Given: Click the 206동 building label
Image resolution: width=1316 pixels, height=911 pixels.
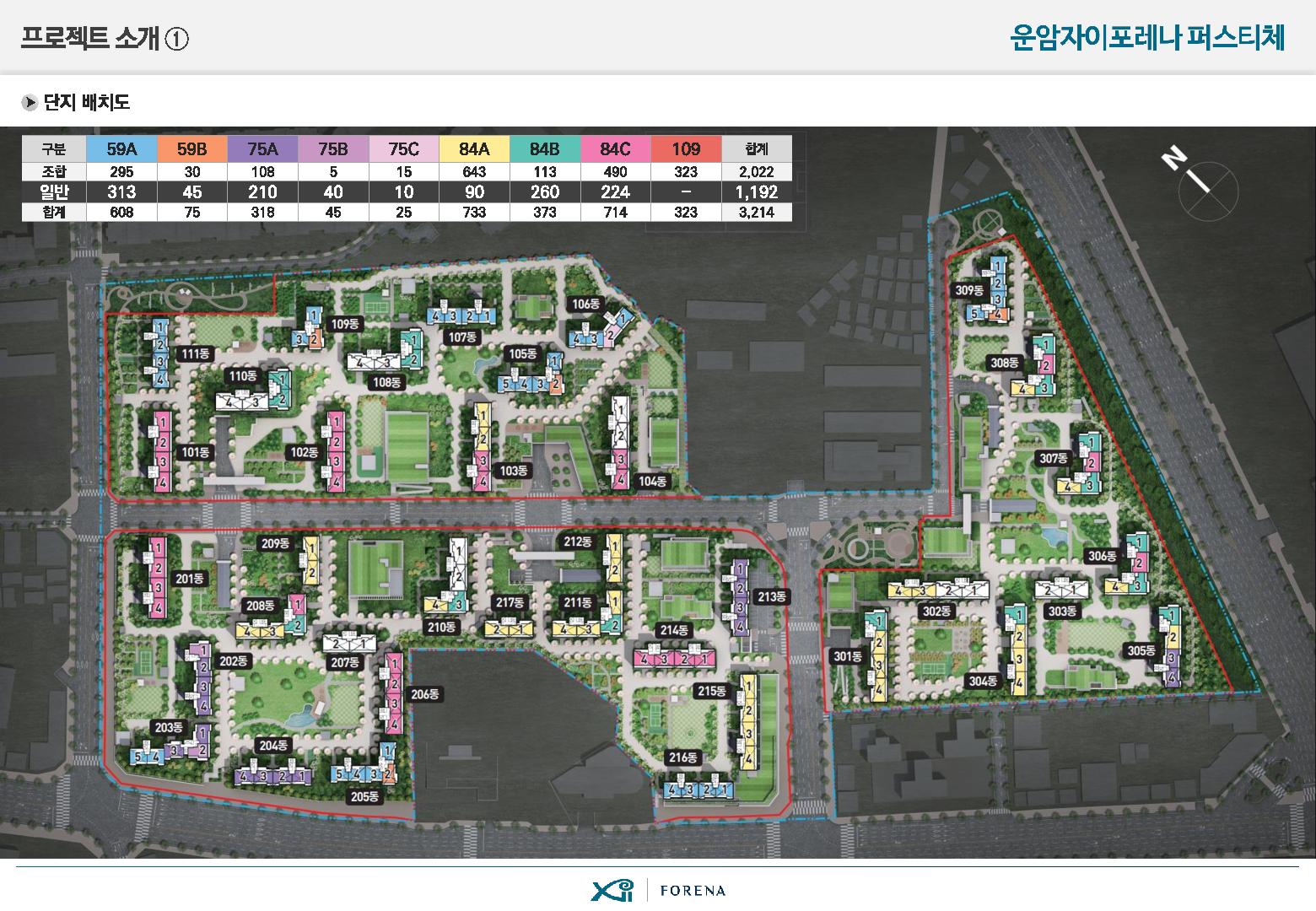Looking at the screenshot, I should pyautogui.click(x=426, y=694).
